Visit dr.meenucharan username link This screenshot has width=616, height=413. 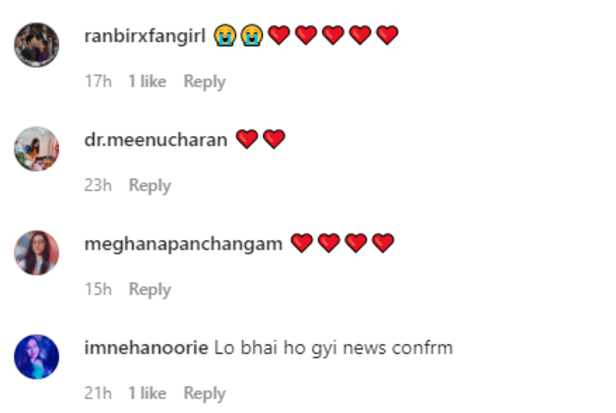pos(156,140)
